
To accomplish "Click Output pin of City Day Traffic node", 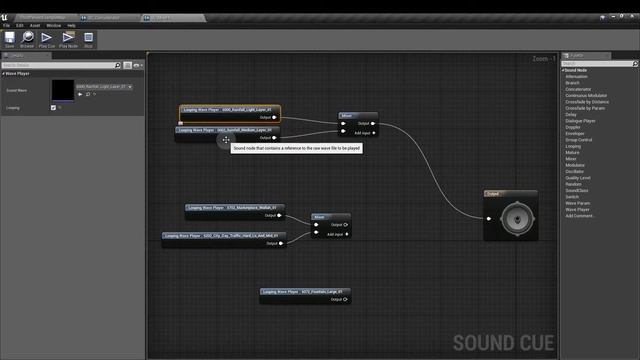I will tap(281, 244).
